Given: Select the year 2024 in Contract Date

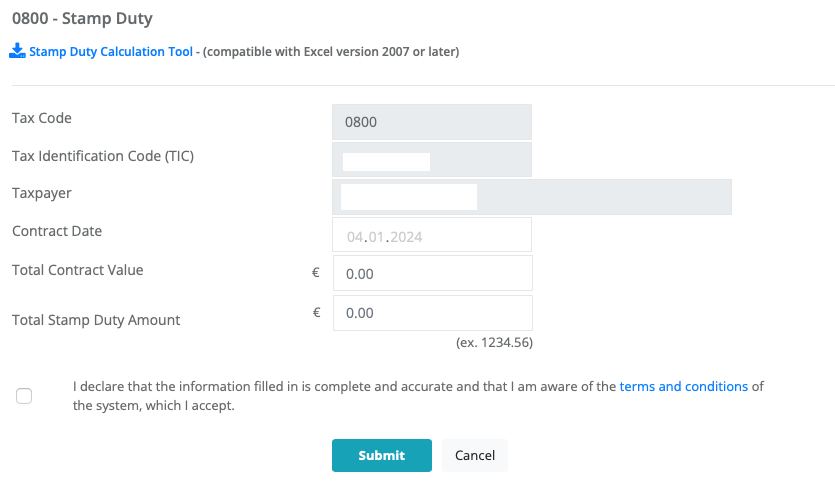Looking at the screenshot, I should pos(406,237).
